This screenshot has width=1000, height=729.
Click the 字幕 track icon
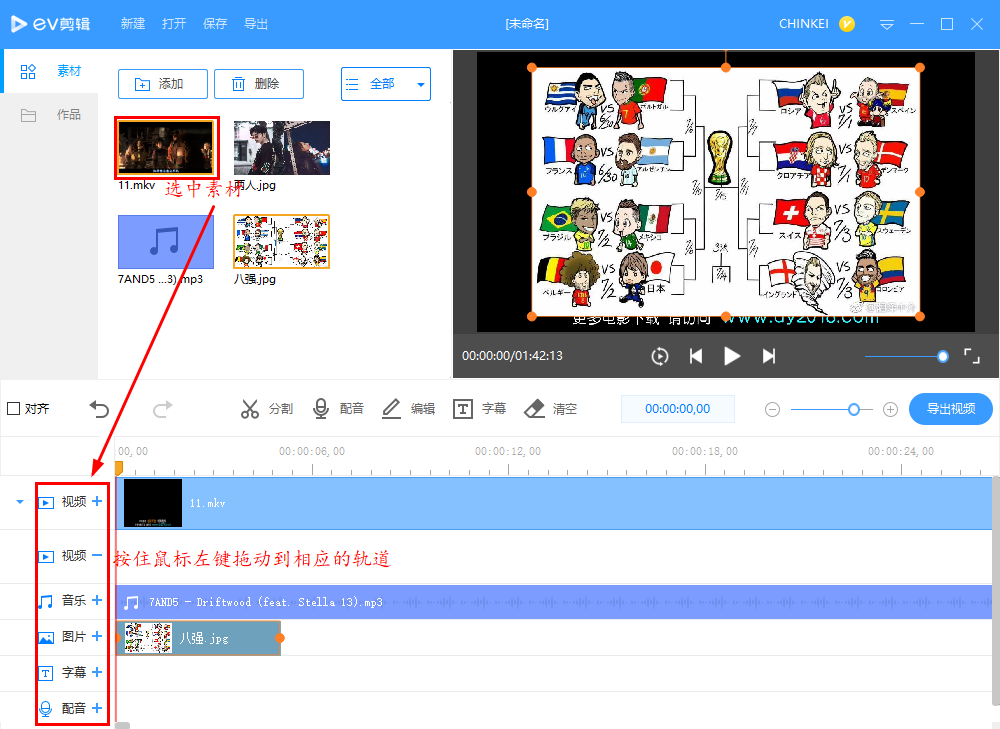(46, 673)
